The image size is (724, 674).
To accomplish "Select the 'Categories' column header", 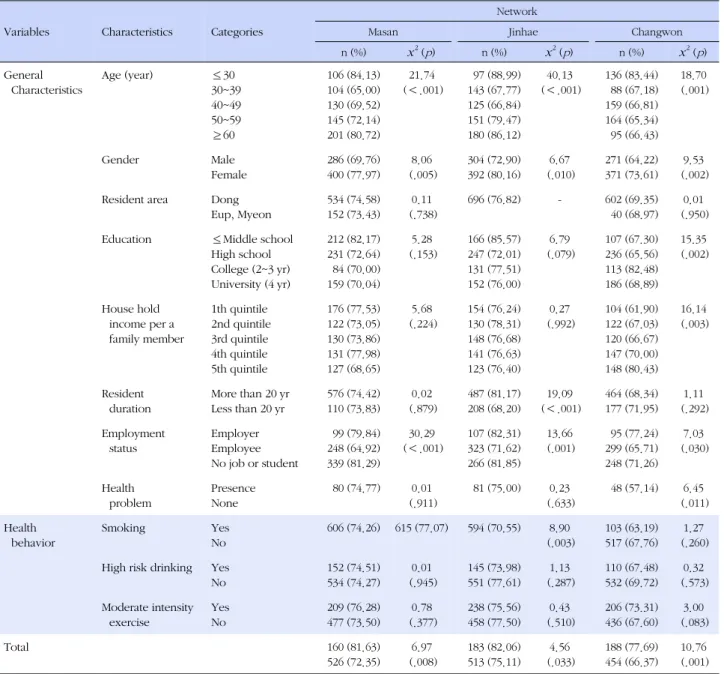I will coord(236,32).
